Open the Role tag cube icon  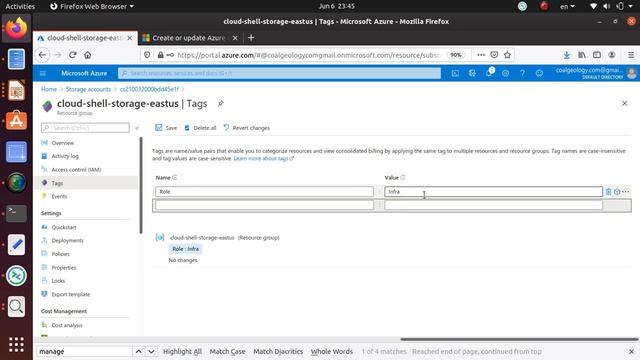[x=617, y=191]
